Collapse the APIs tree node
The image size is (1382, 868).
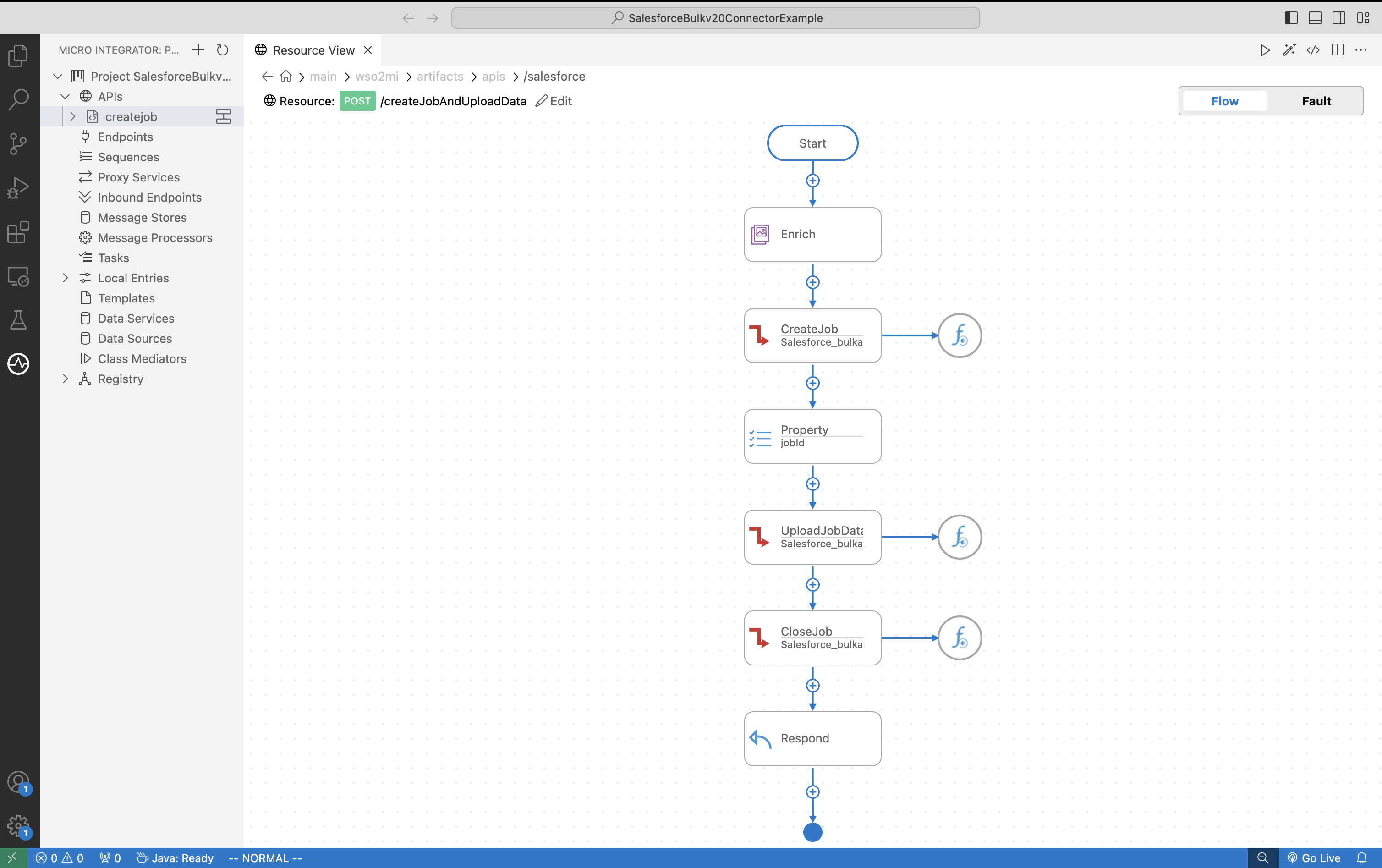tap(66, 96)
